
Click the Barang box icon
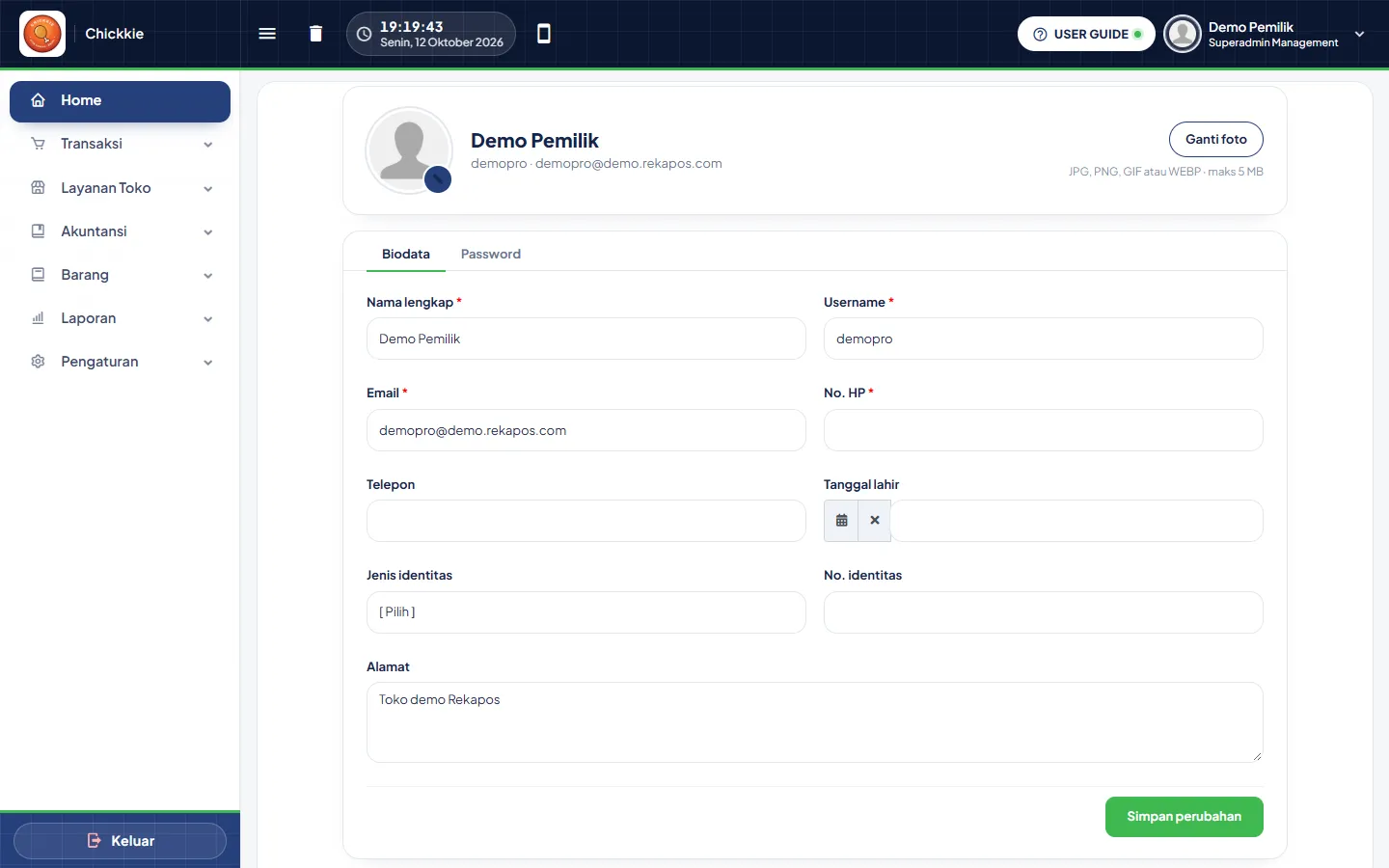tap(39, 275)
